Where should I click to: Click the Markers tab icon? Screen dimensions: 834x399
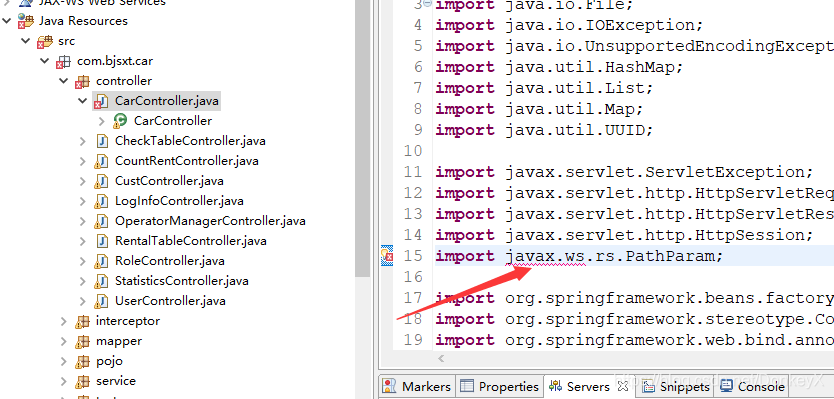tap(389, 386)
